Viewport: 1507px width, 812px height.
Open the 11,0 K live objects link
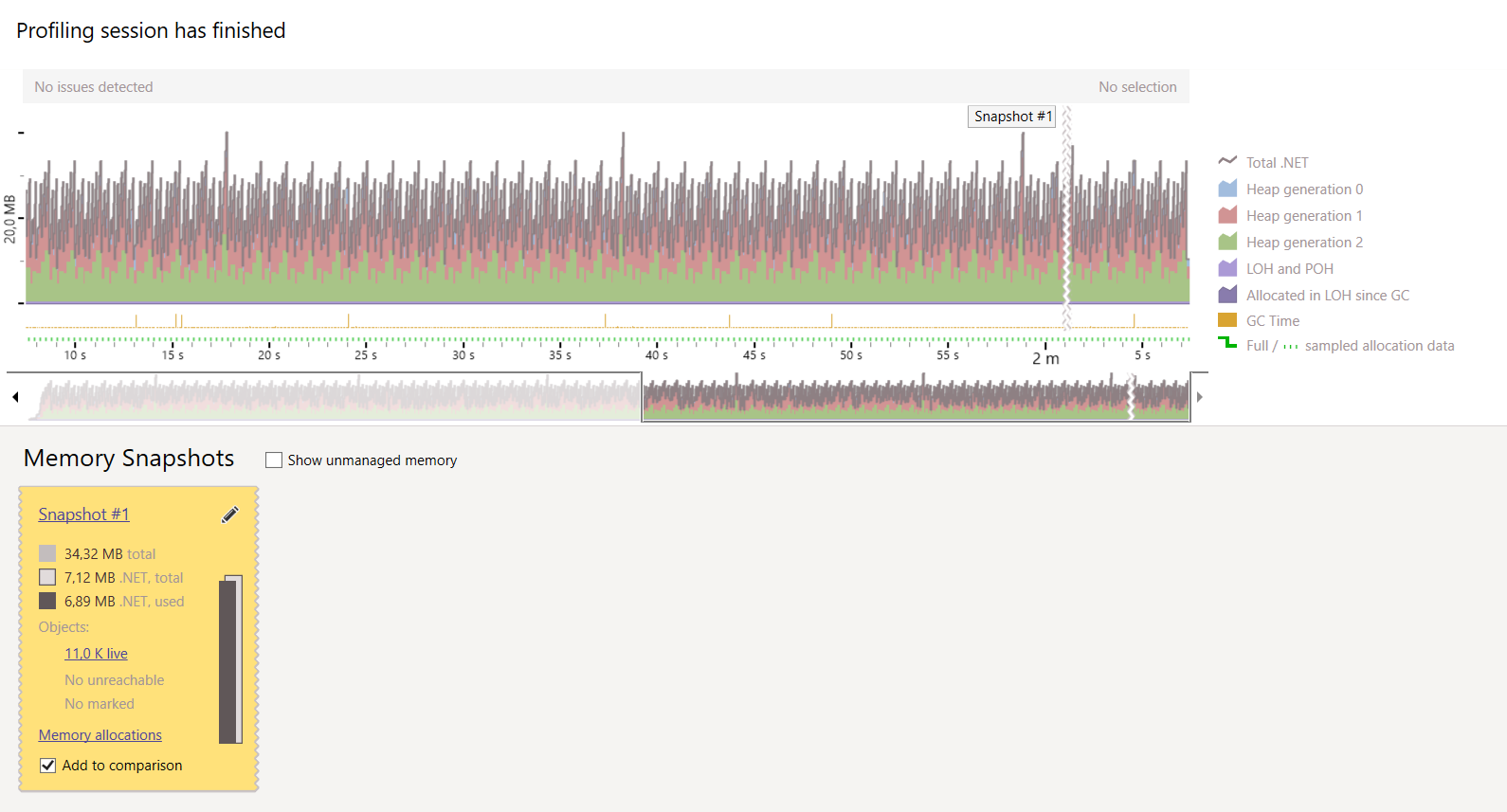point(96,654)
